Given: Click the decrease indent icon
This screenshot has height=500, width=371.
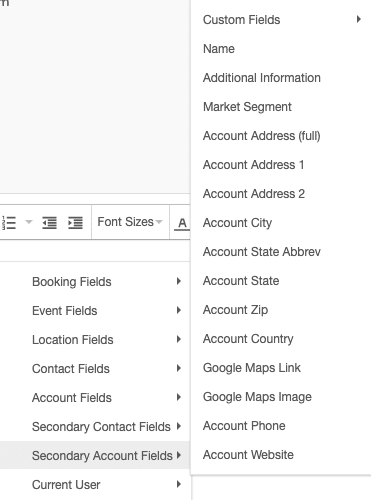Looking at the screenshot, I should (49, 222).
